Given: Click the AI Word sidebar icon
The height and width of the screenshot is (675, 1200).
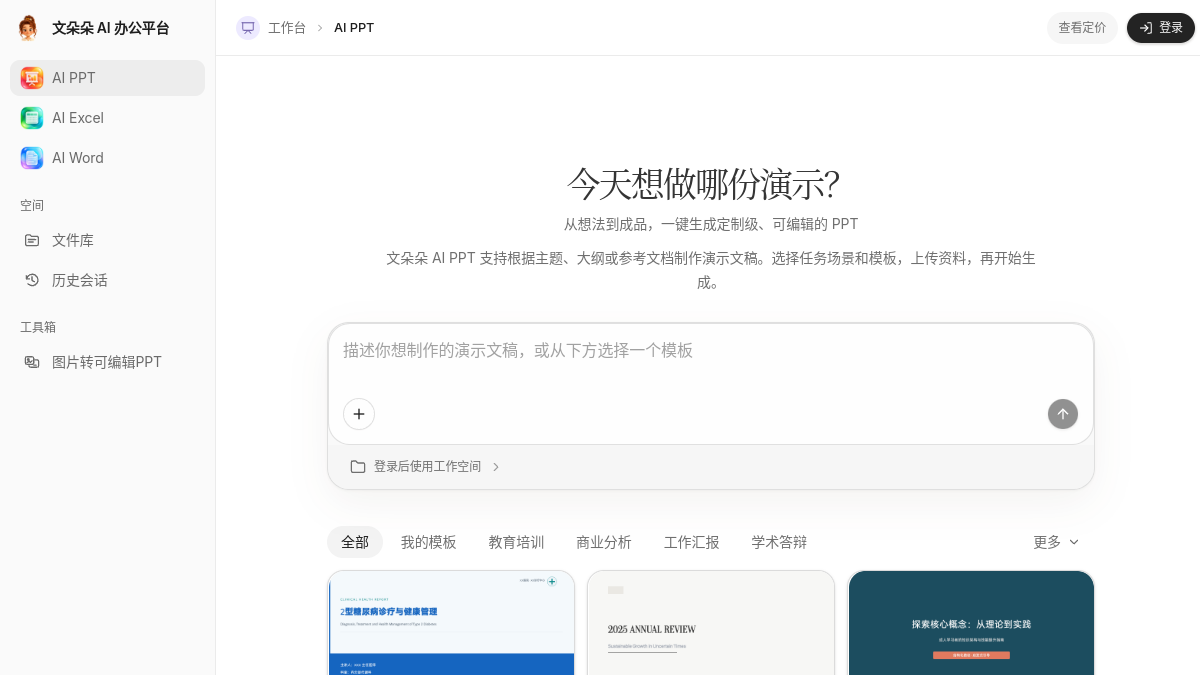Looking at the screenshot, I should click(32, 158).
